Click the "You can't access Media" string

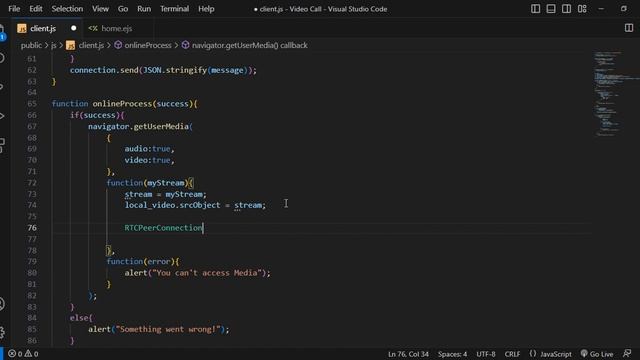(207, 273)
